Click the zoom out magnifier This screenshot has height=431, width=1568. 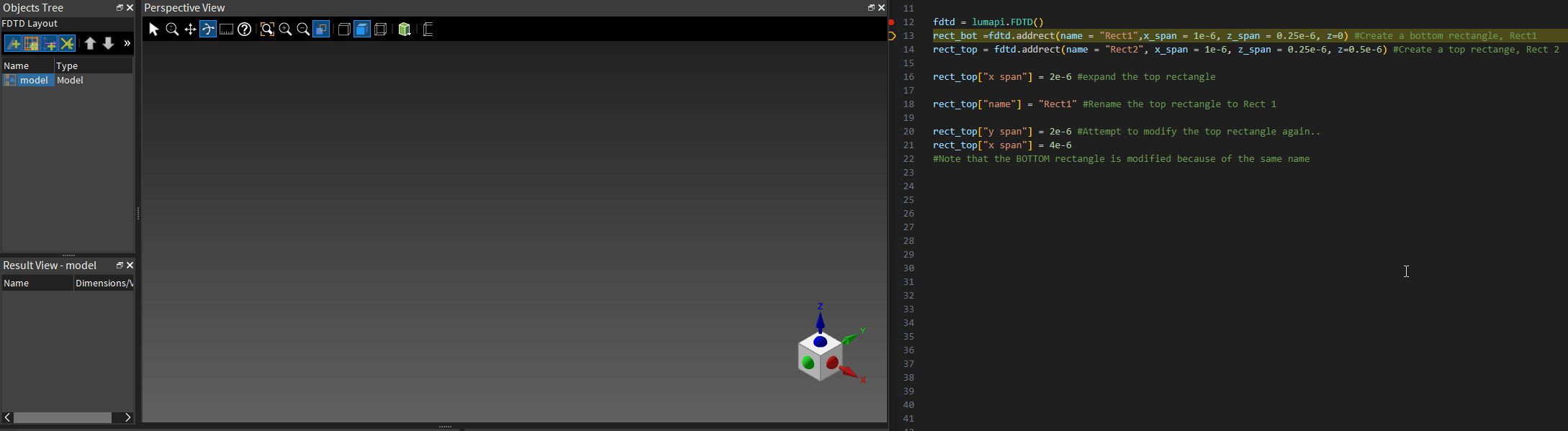(303, 30)
